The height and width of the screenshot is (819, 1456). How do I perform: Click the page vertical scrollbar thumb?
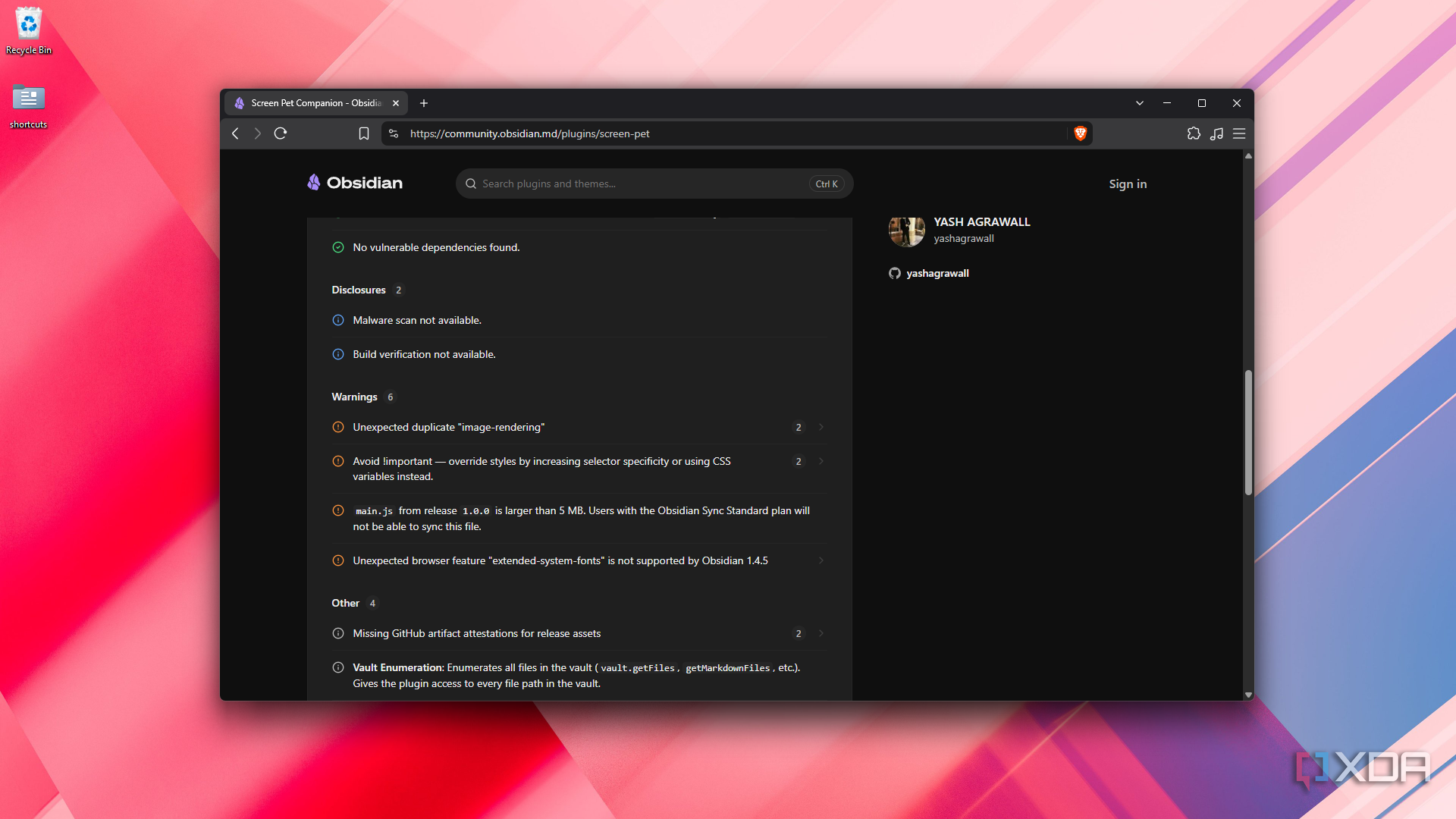coord(1248,432)
